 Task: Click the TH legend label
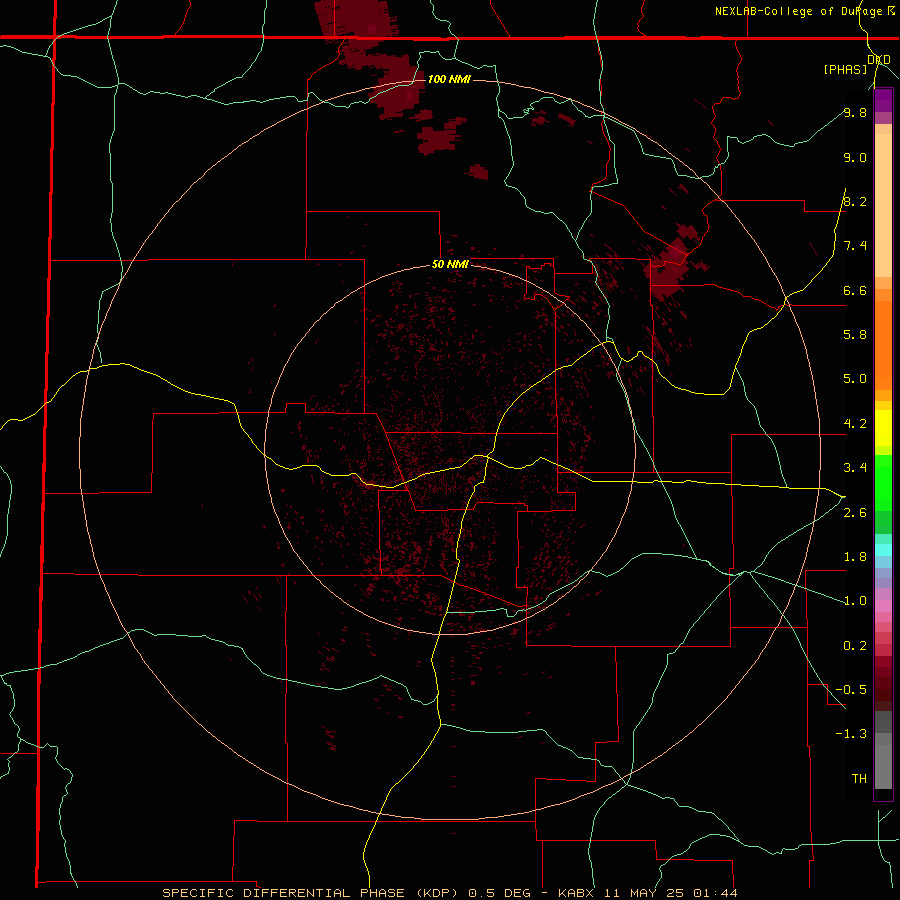[x=859, y=779]
